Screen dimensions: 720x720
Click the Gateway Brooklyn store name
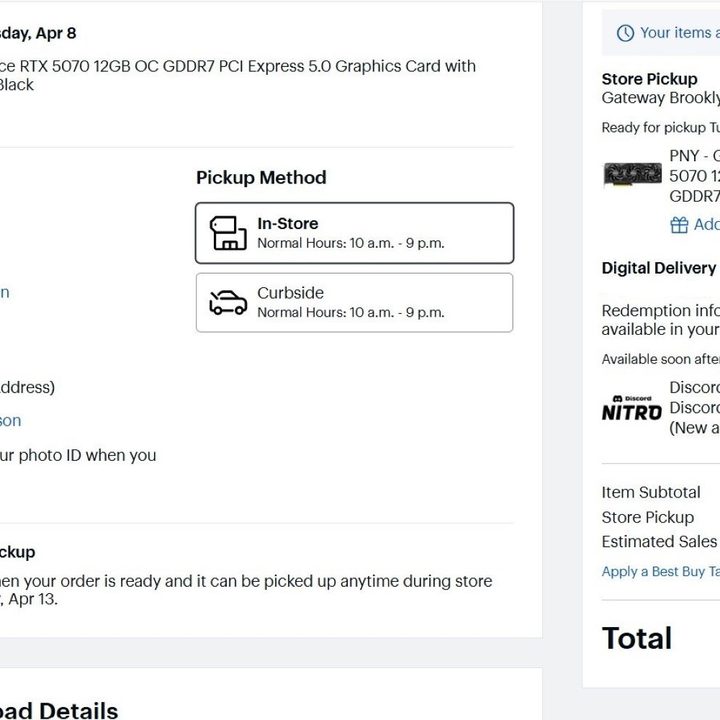661,98
